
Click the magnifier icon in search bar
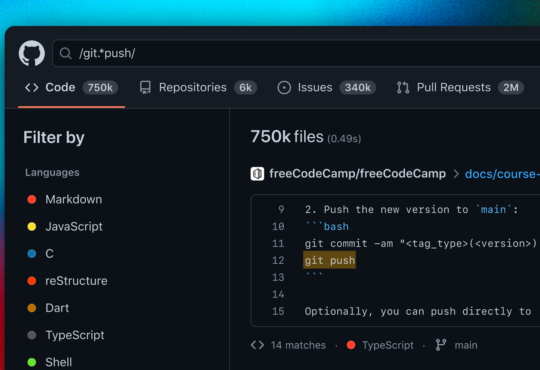(65, 53)
